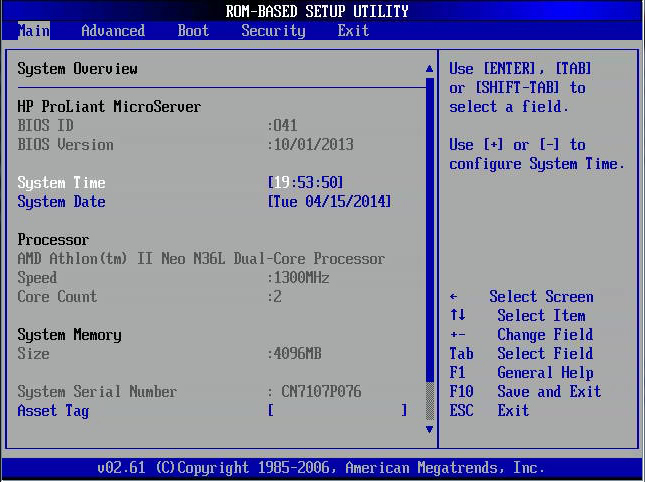Click the General Help text
This screenshot has width=645, height=482.
(x=545, y=373)
